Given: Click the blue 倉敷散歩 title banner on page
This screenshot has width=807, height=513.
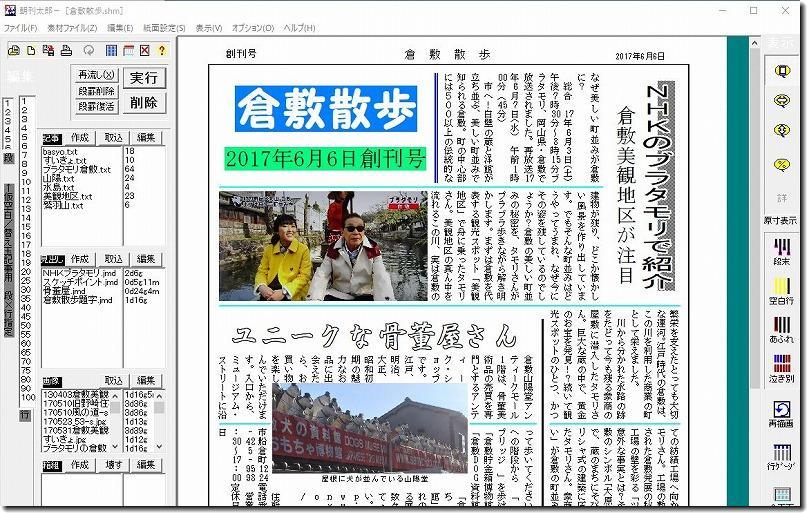Looking at the screenshot, I should point(326,109).
